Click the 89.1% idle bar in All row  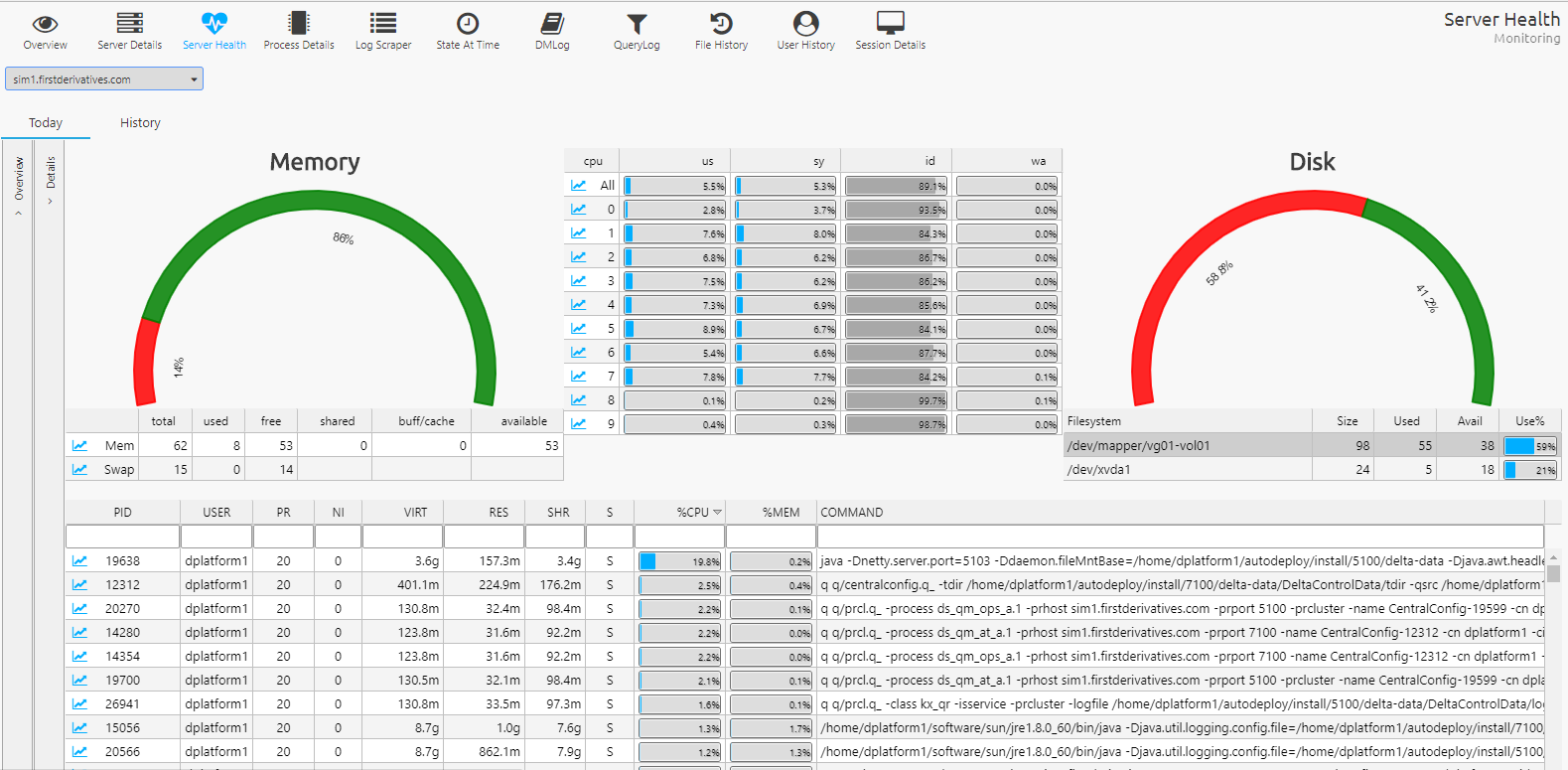[x=897, y=186]
